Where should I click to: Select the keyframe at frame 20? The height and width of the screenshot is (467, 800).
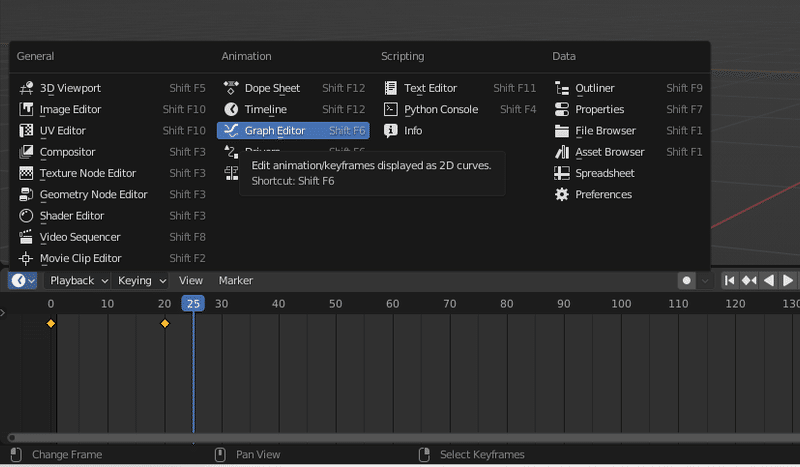pos(165,323)
